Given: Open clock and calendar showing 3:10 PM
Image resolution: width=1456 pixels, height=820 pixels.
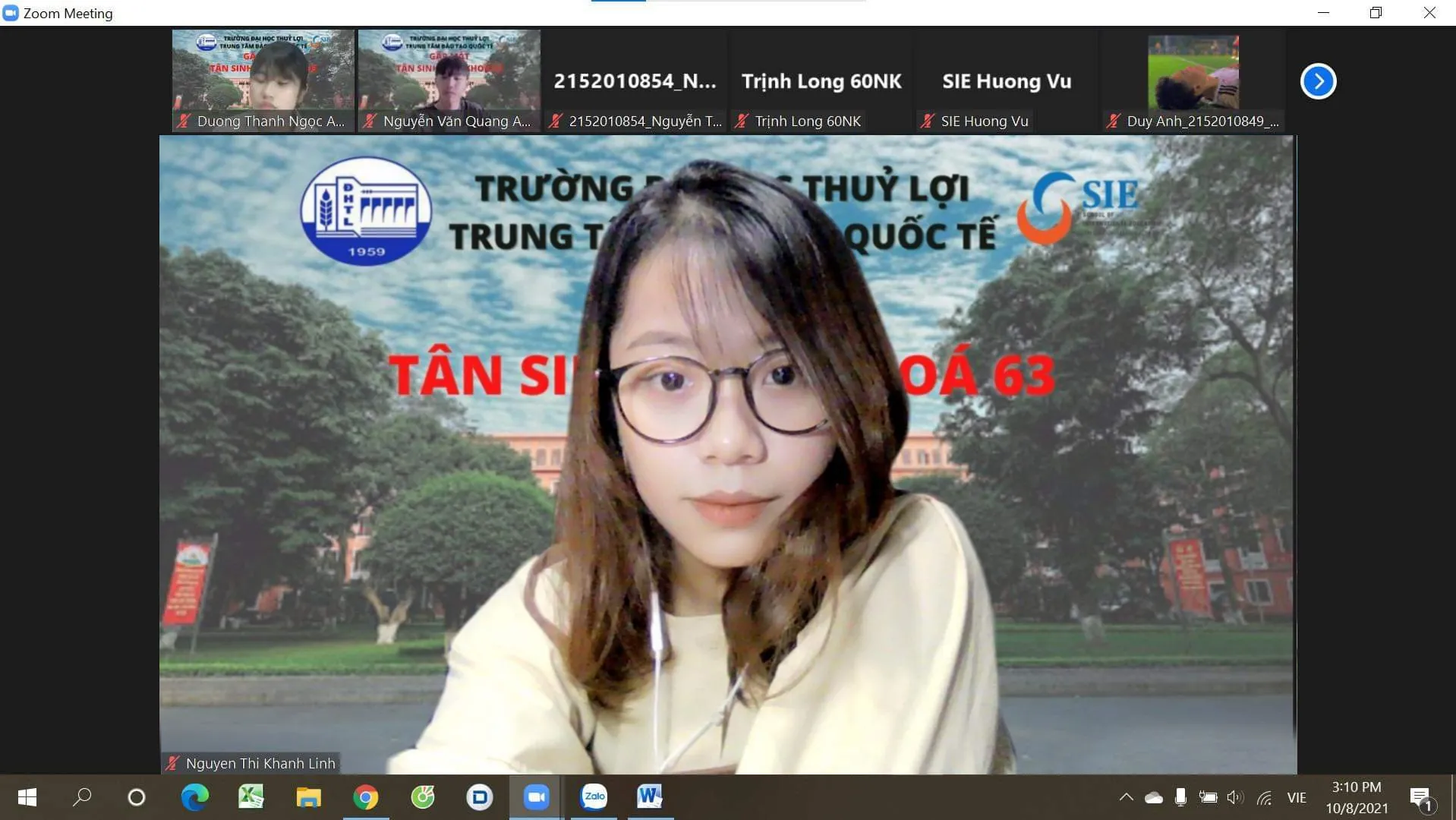Looking at the screenshot, I should (x=1357, y=797).
